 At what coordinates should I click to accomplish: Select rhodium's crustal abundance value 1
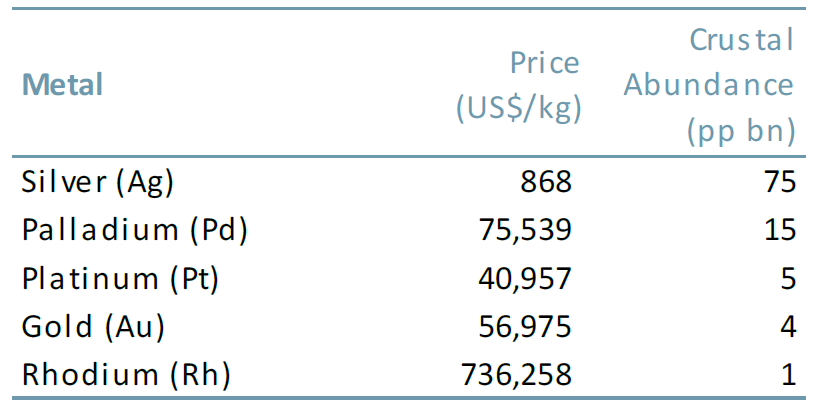click(x=788, y=374)
